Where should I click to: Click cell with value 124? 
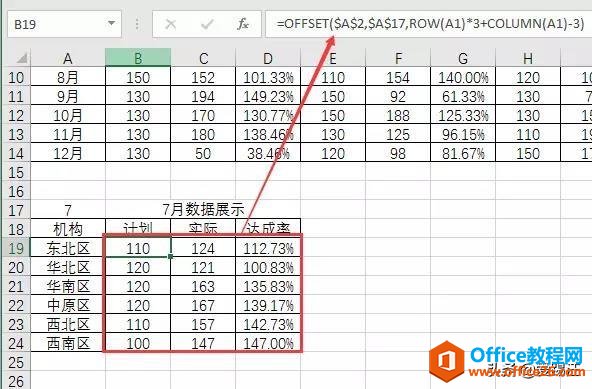pos(203,248)
